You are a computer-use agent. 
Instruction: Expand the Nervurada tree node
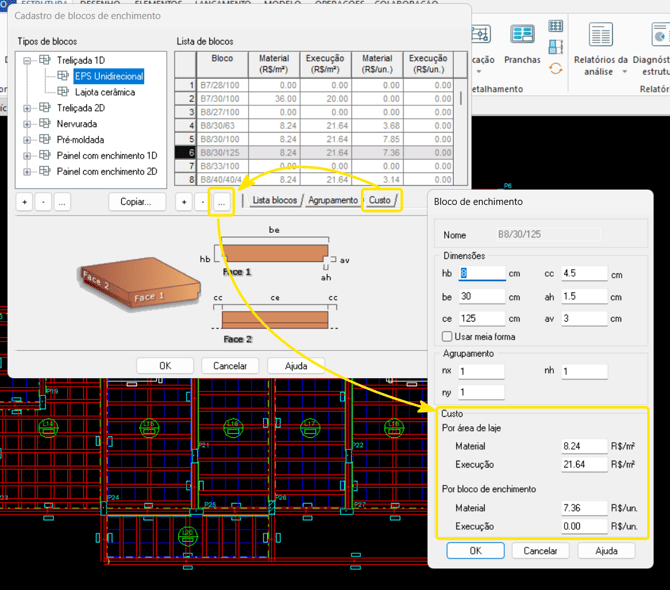point(27,124)
